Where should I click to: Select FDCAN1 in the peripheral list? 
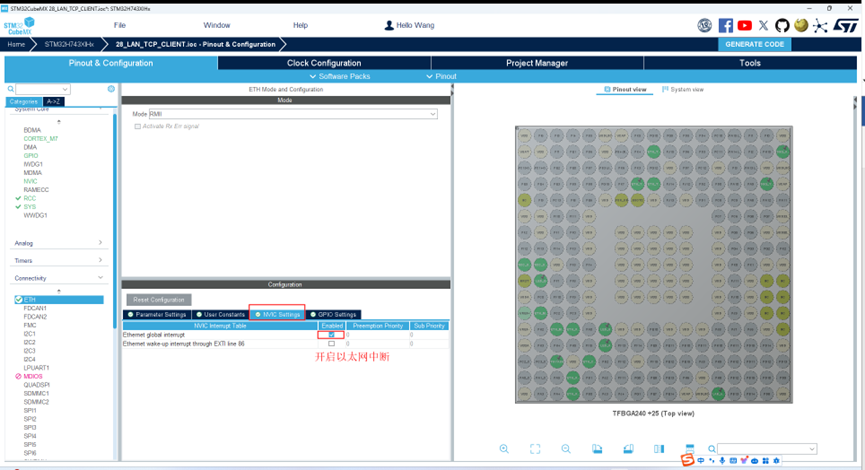[x=35, y=308]
